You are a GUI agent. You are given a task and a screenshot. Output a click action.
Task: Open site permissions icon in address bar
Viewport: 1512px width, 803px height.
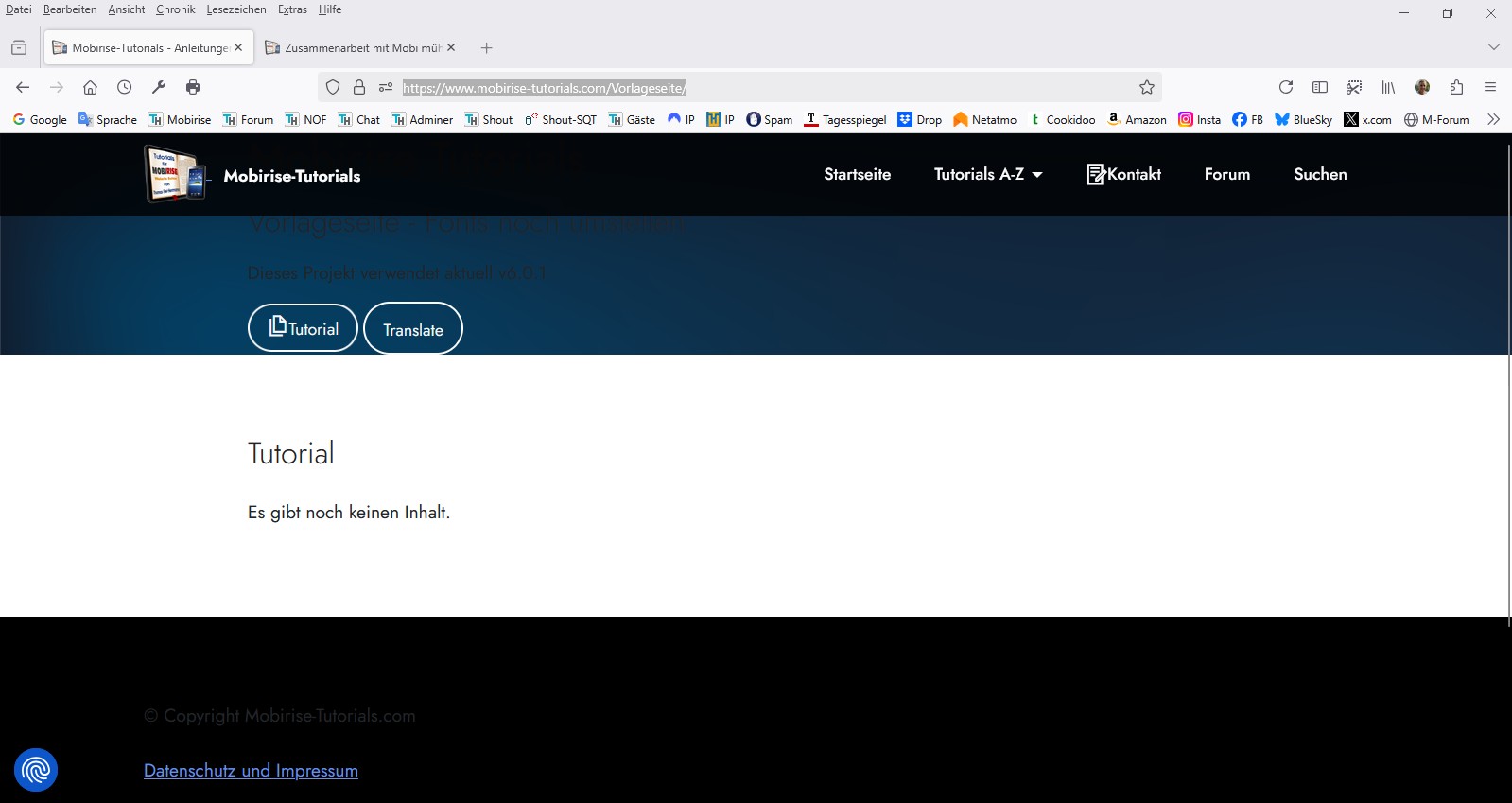386,87
